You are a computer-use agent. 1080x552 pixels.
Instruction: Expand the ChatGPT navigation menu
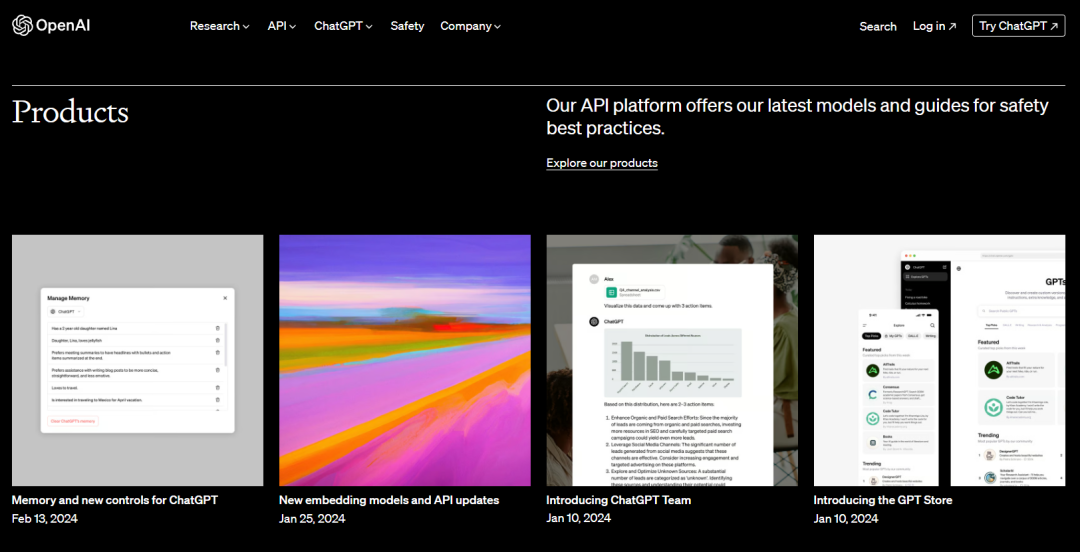343,26
